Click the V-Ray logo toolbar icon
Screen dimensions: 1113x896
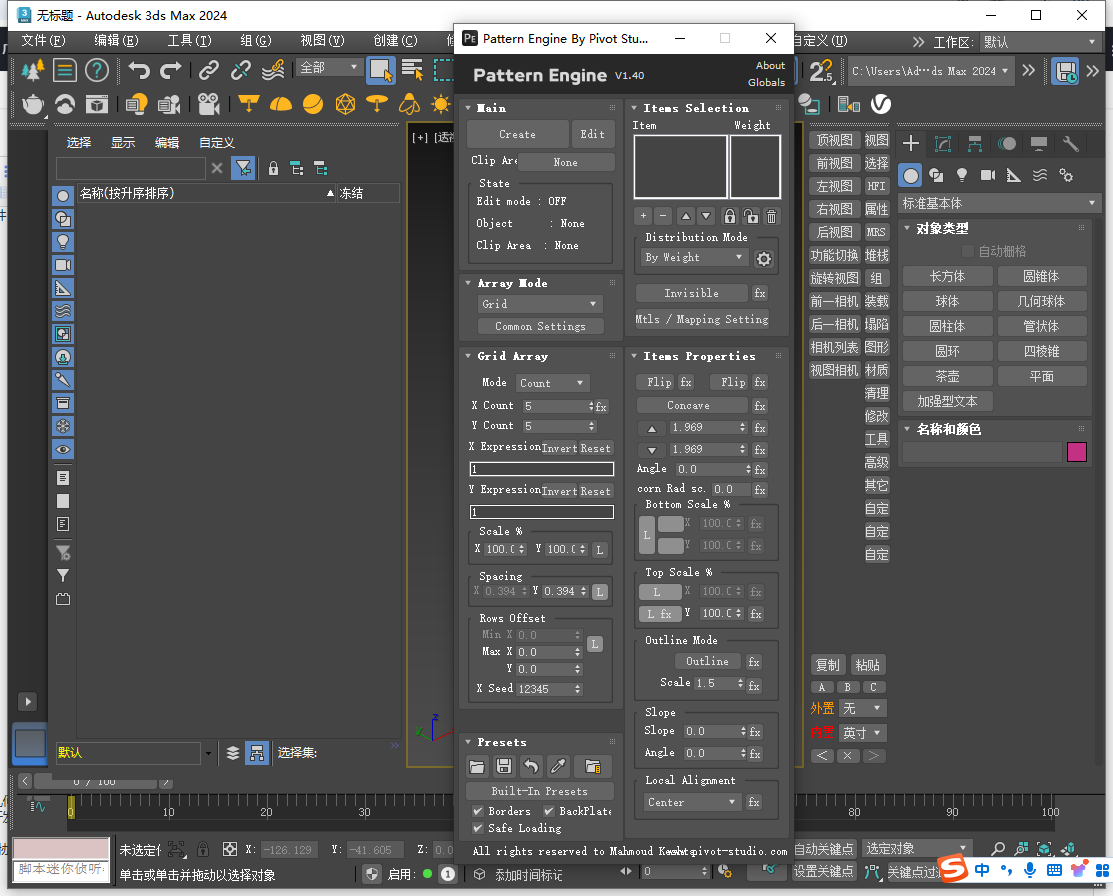(881, 104)
